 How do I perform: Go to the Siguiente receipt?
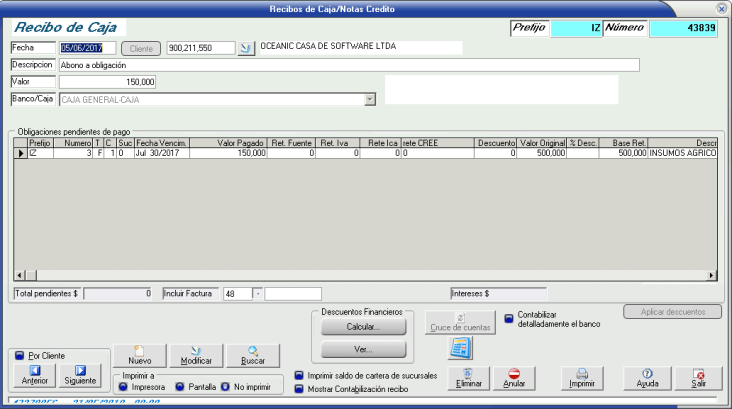80,374
